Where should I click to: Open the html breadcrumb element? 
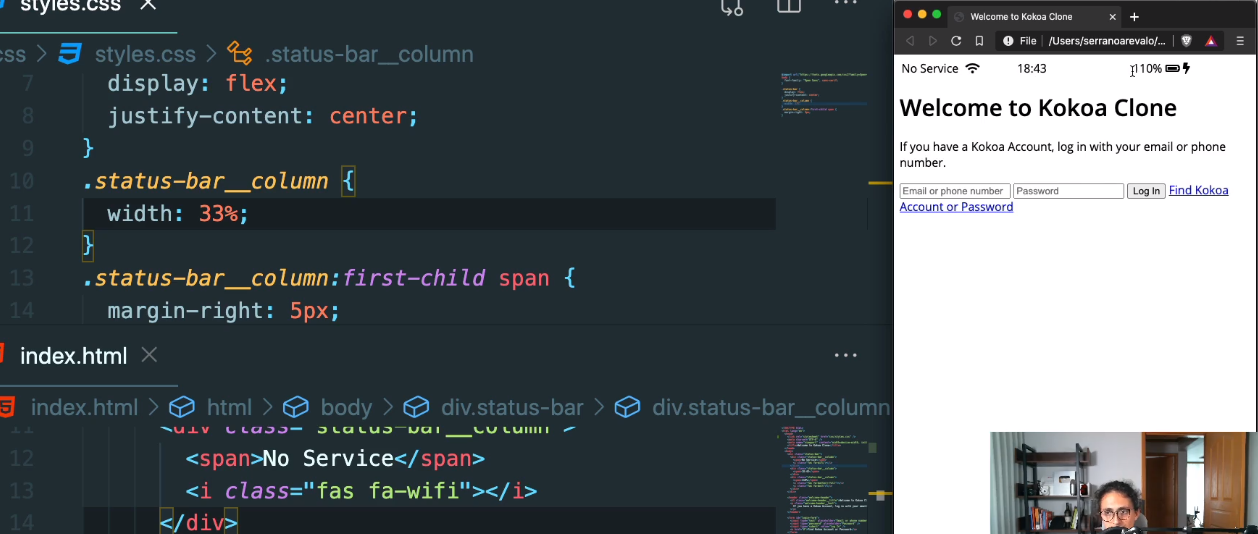coord(229,407)
